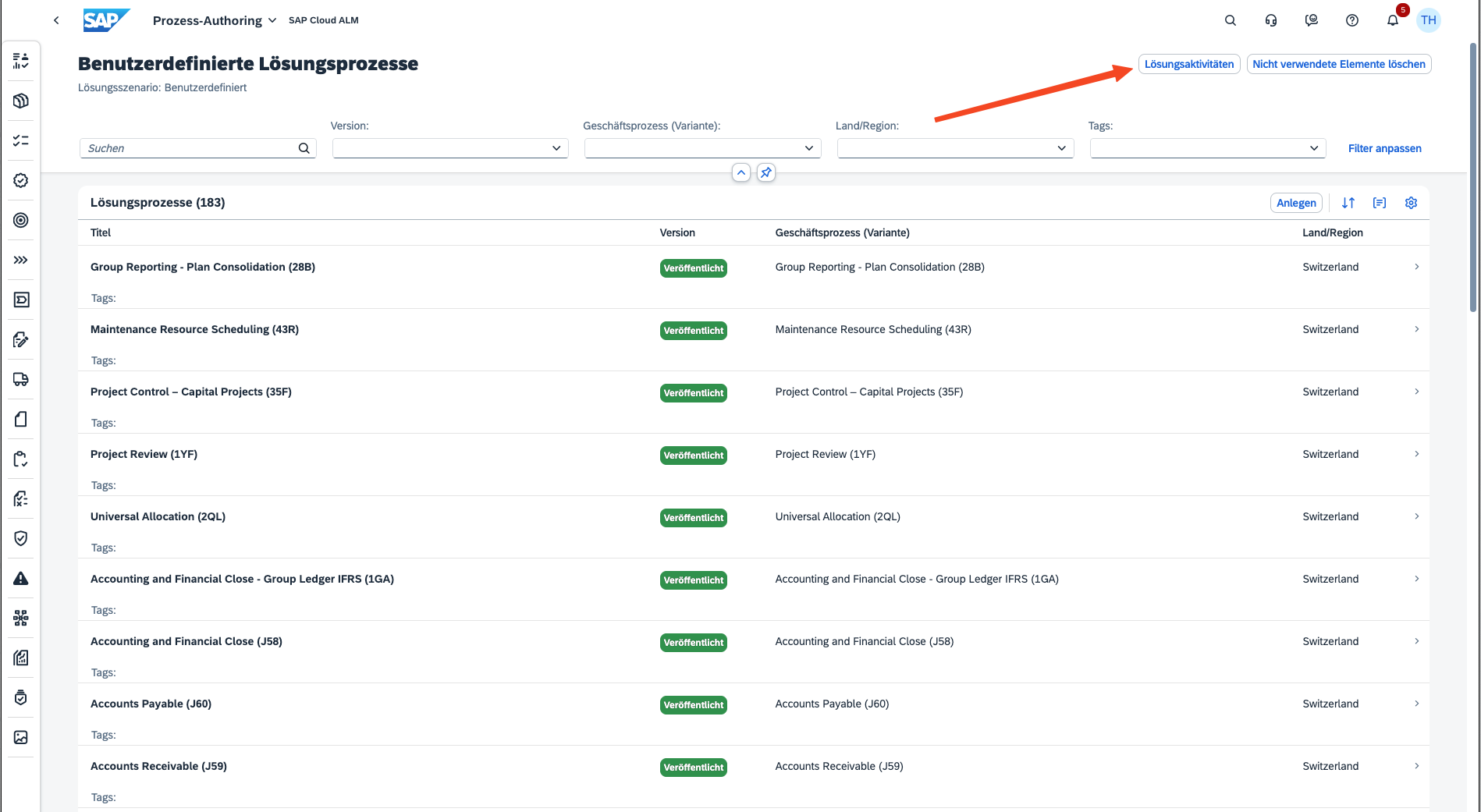Click the search magnifier icon in header

pyautogui.click(x=1231, y=20)
